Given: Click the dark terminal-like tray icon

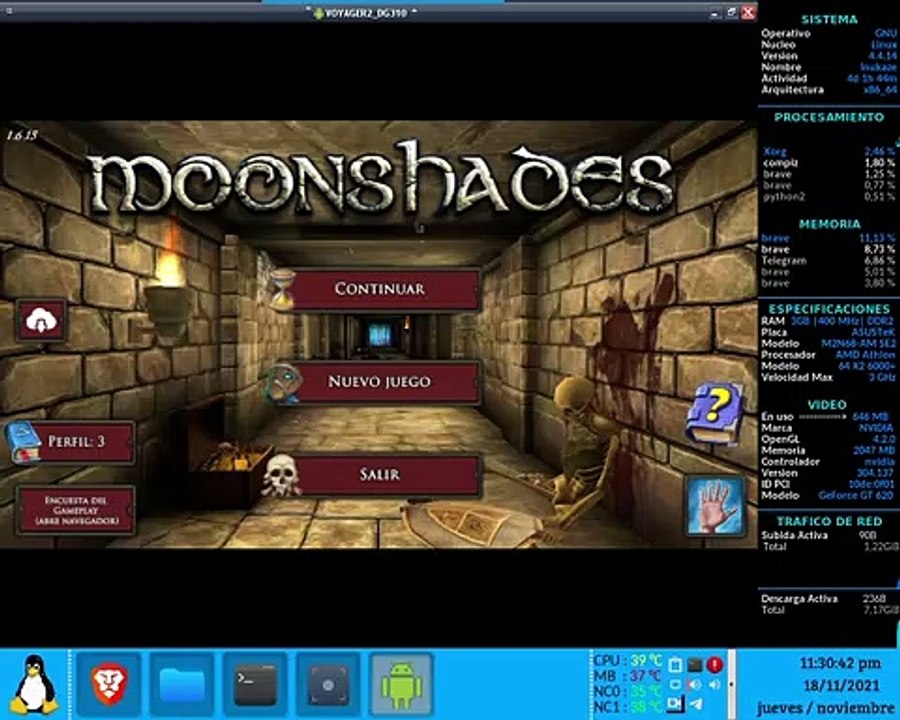Looking at the screenshot, I should click(695, 665).
